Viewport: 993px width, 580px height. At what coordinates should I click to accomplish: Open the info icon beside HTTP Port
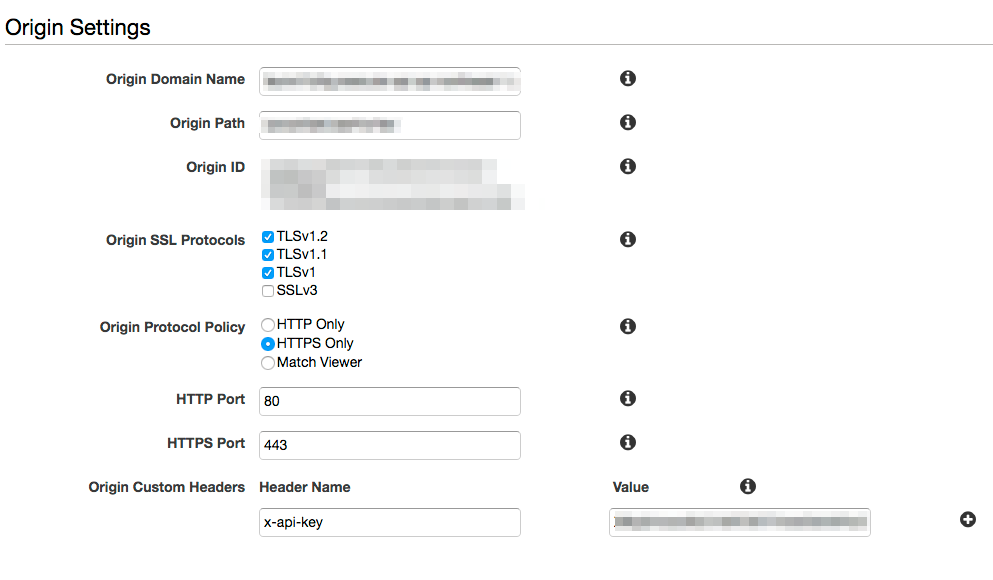point(628,398)
